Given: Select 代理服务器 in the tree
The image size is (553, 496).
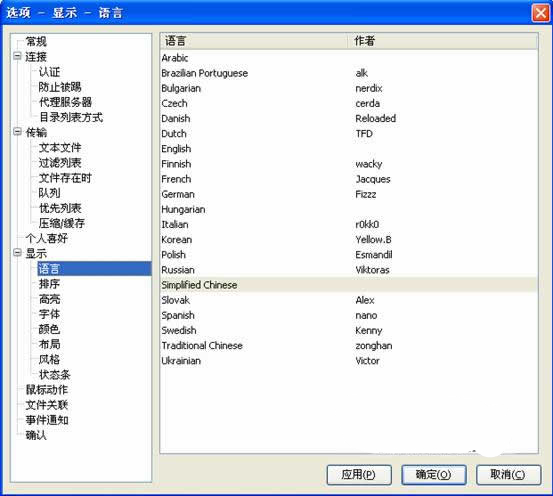Looking at the screenshot, I should (65, 102).
